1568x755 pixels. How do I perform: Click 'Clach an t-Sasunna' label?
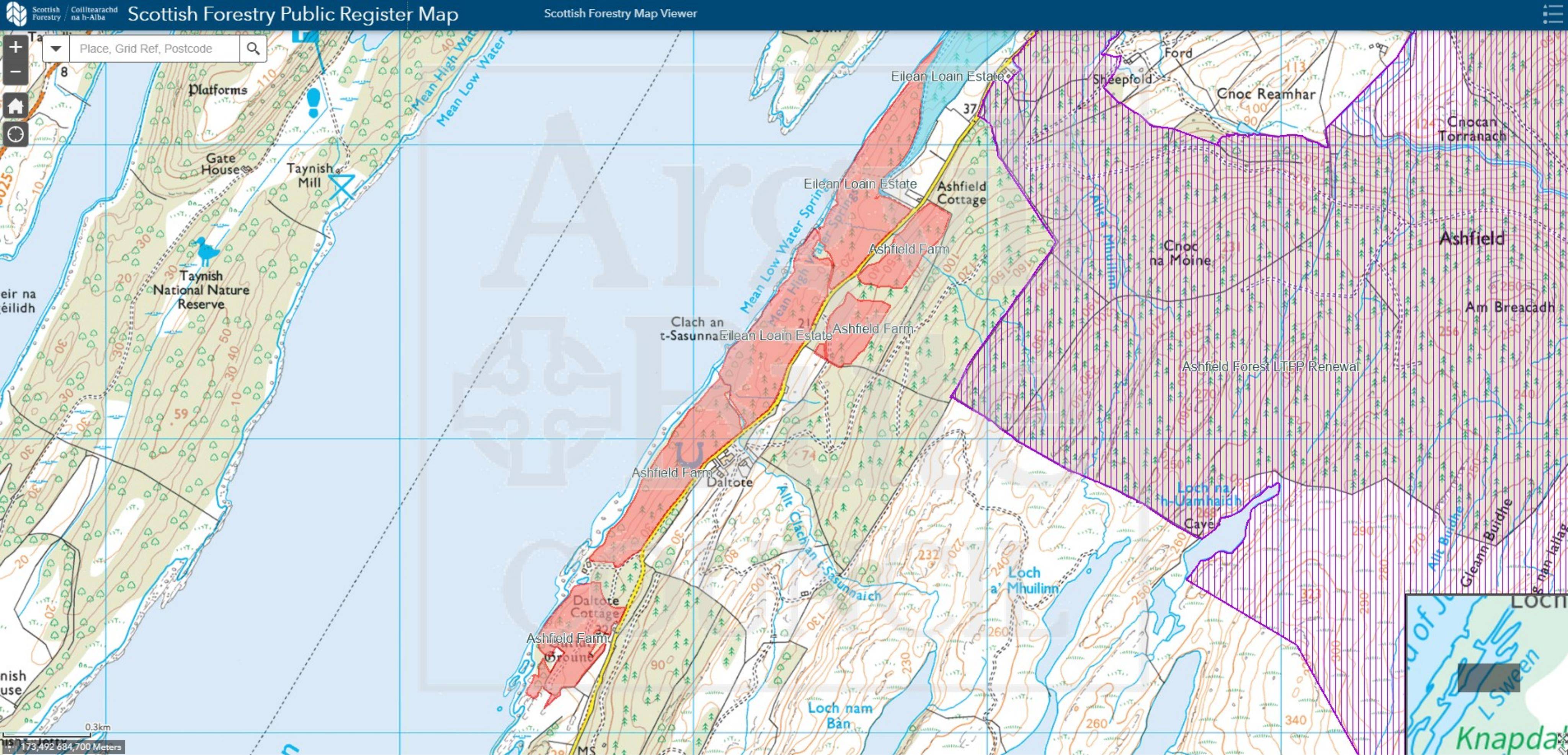(x=693, y=328)
